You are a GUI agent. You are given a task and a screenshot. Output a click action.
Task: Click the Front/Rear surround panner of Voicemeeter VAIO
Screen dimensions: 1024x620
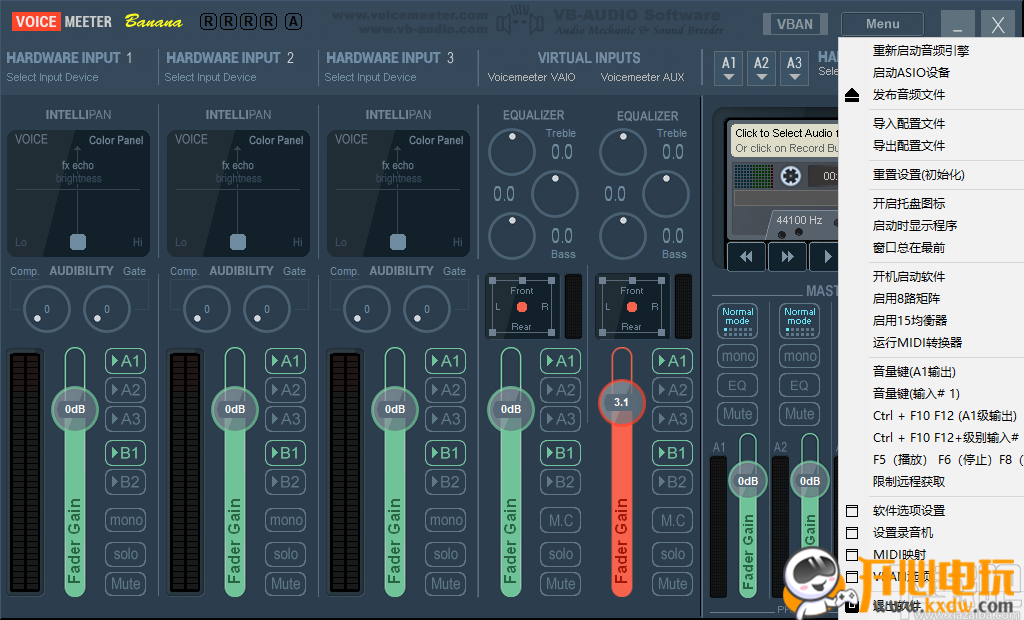tap(521, 305)
